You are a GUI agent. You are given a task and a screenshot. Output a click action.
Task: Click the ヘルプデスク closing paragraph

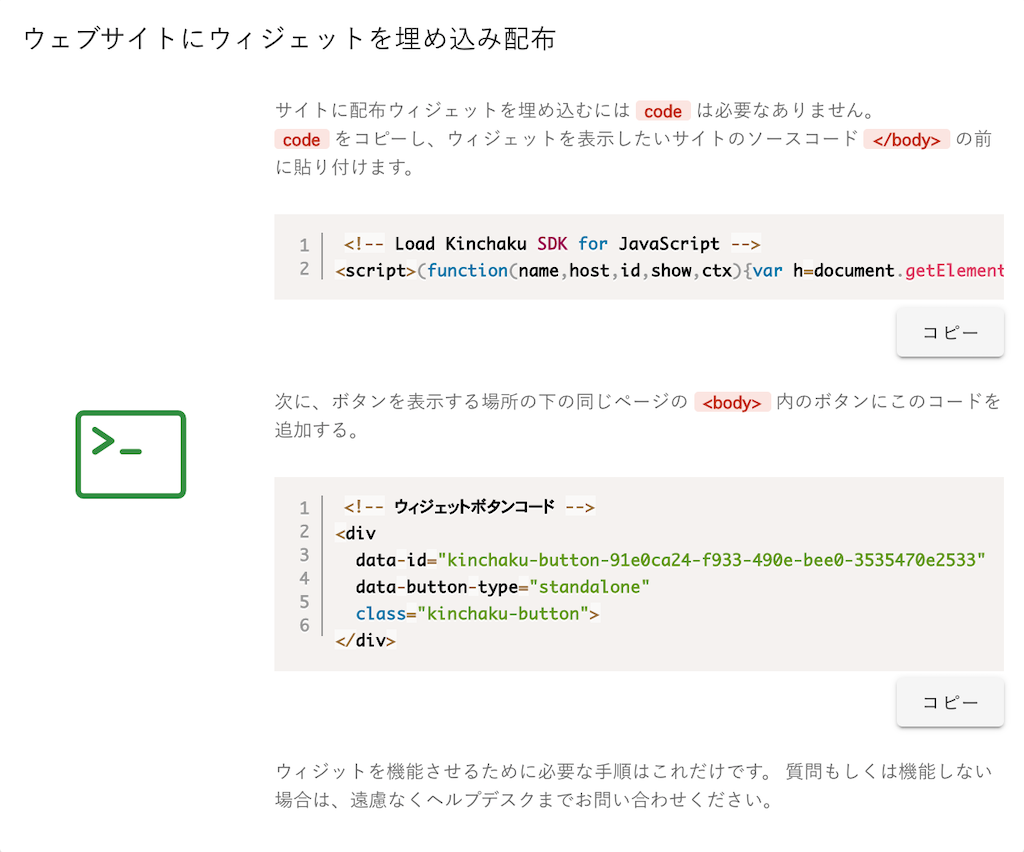[x=633, y=785]
